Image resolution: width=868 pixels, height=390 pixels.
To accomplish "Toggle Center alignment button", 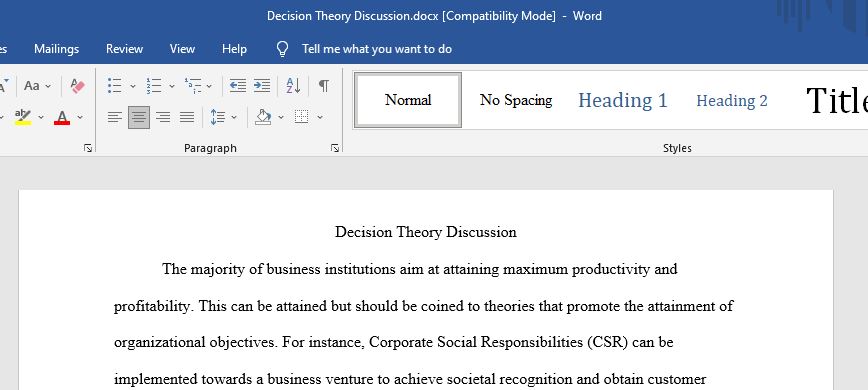I will (x=139, y=117).
